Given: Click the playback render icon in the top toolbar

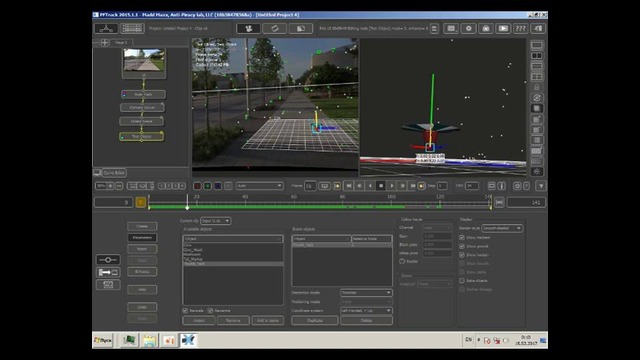Looking at the screenshot, I should [503, 28].
